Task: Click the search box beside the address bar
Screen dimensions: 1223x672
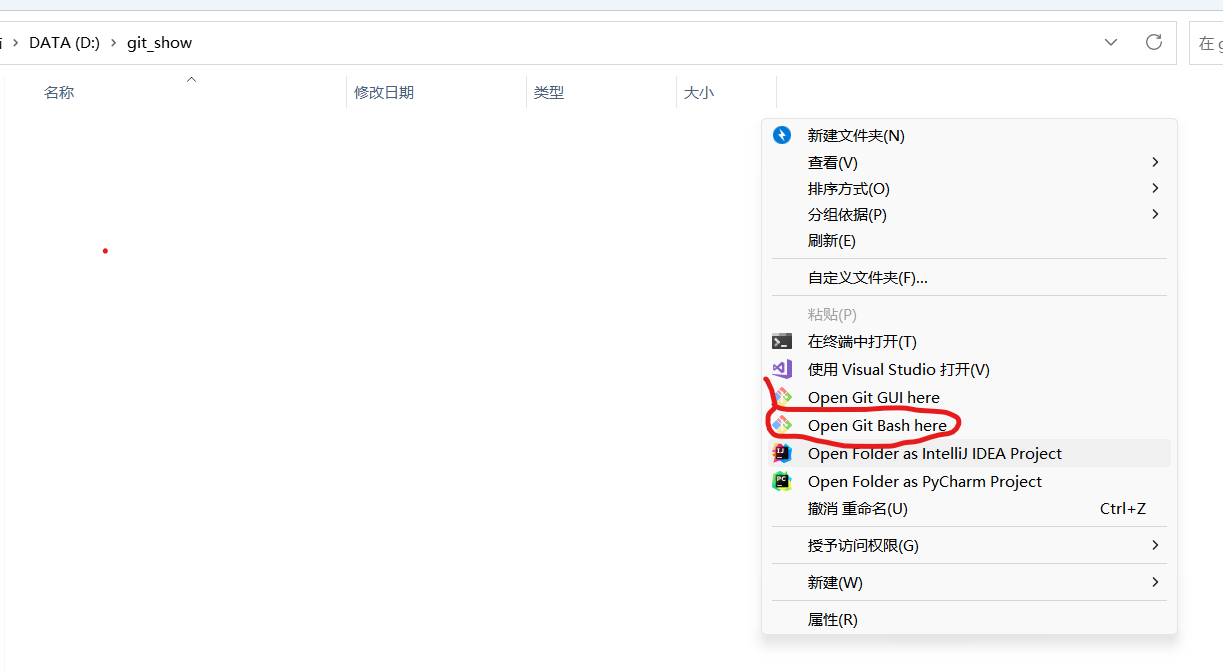Action: click(1206, 43)
